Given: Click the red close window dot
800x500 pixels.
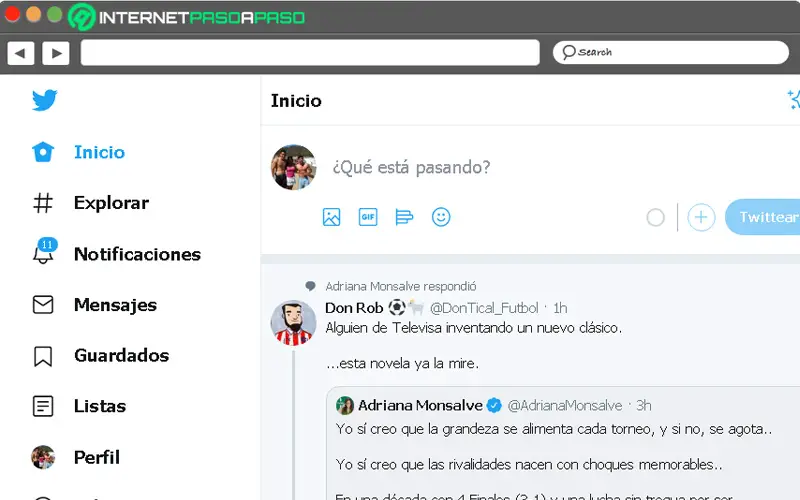Looking at the screenshot, I should 12,14.
